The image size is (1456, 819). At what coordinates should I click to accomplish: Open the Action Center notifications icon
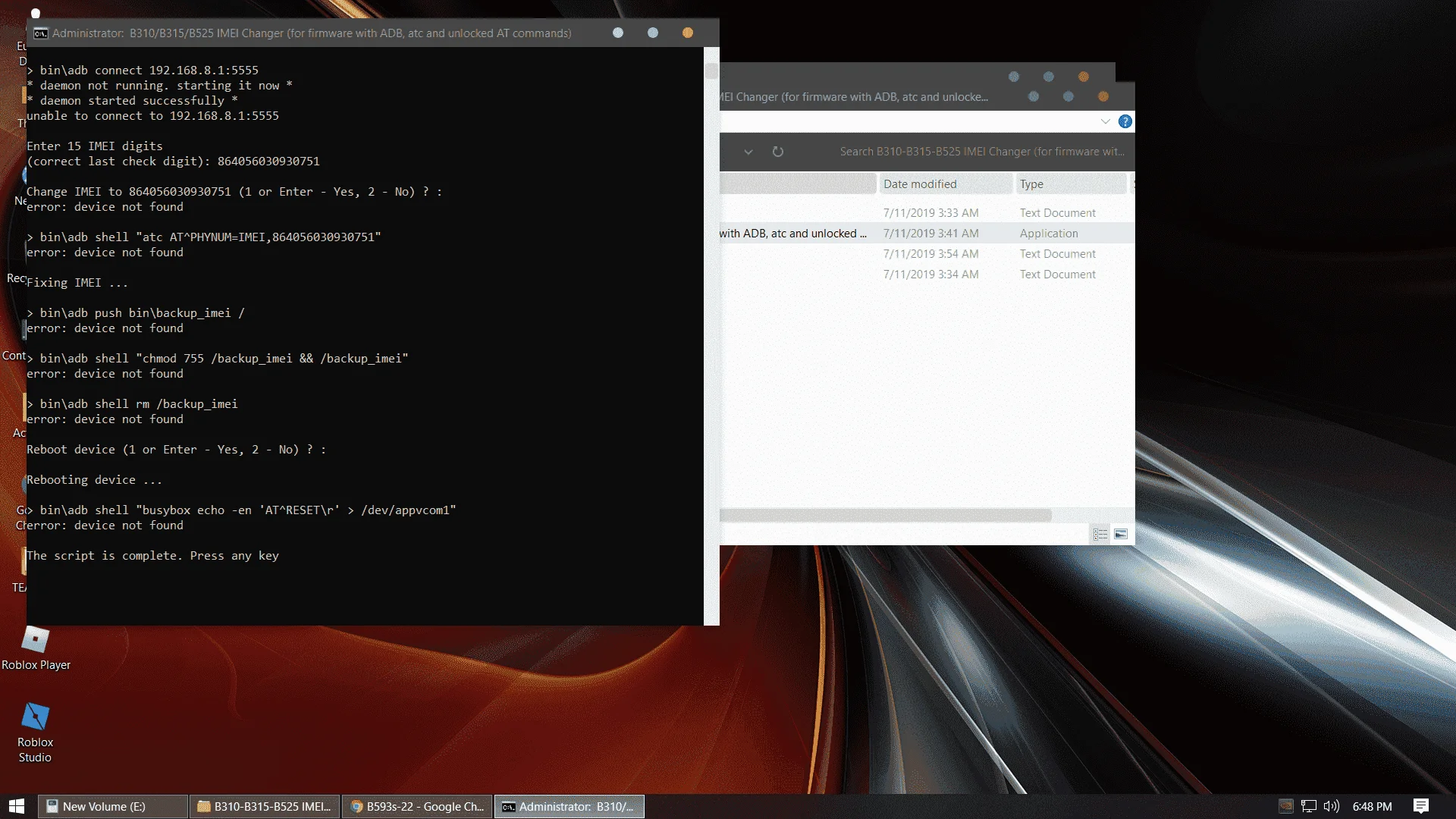1421,806
